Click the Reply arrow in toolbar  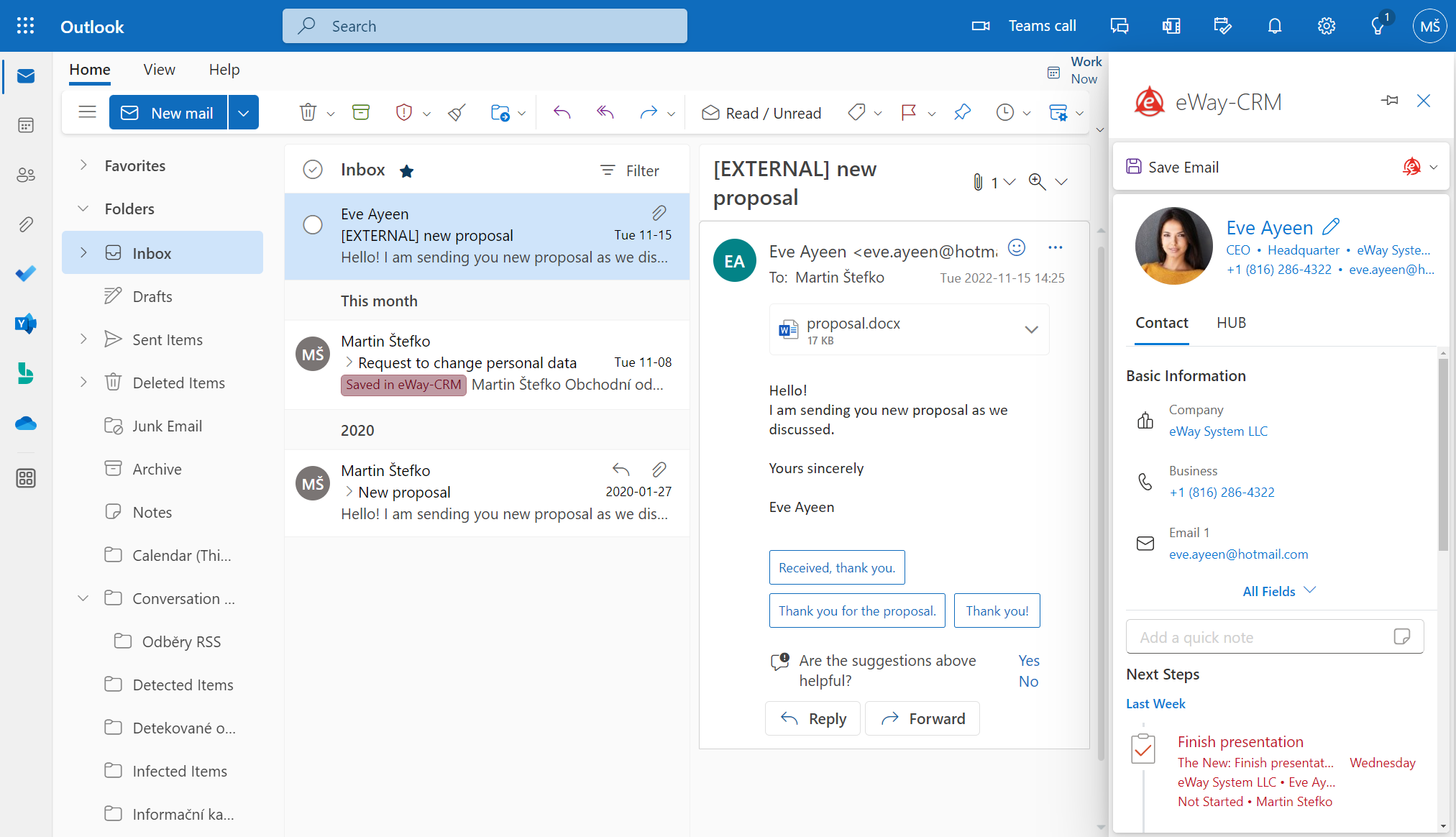[562, 113]
